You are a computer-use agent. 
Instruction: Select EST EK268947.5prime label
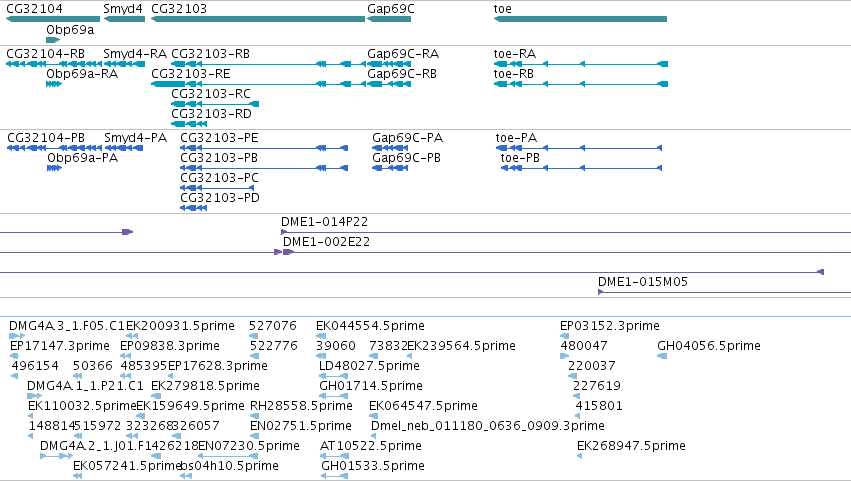(x=631, y=446)
